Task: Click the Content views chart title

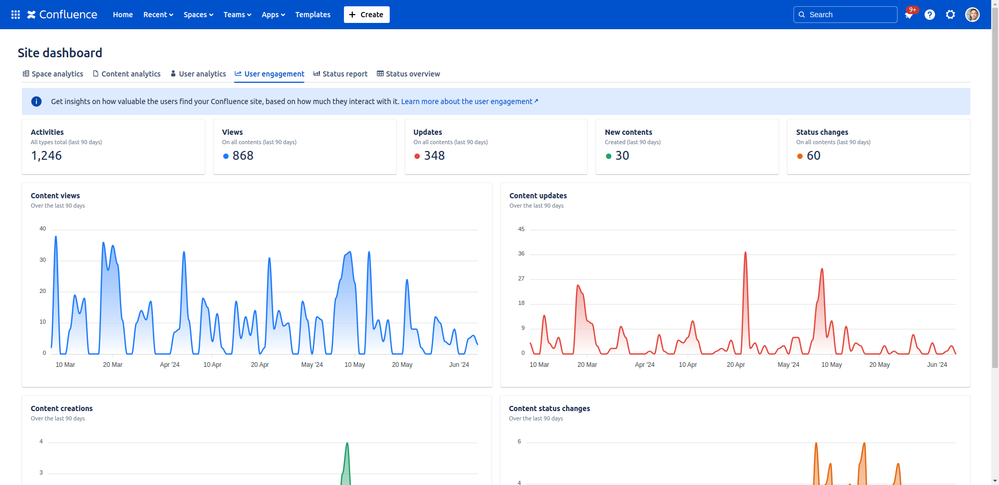Action: (55, 196)
